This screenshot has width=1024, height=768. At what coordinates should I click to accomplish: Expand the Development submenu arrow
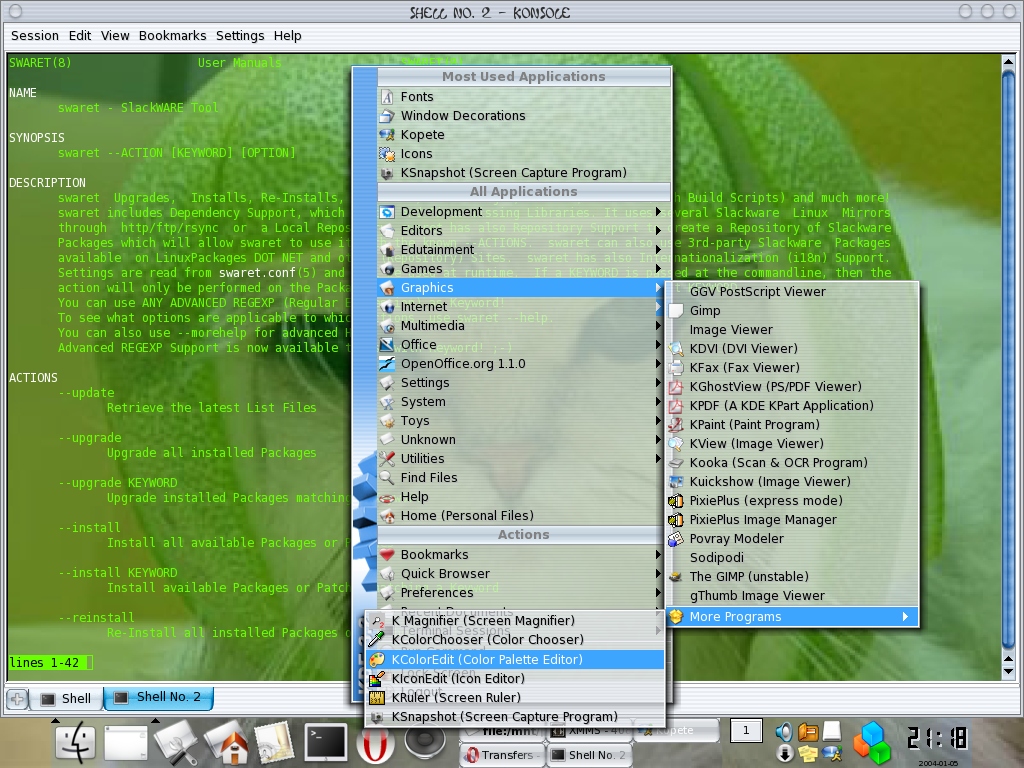tap(658, 212)
